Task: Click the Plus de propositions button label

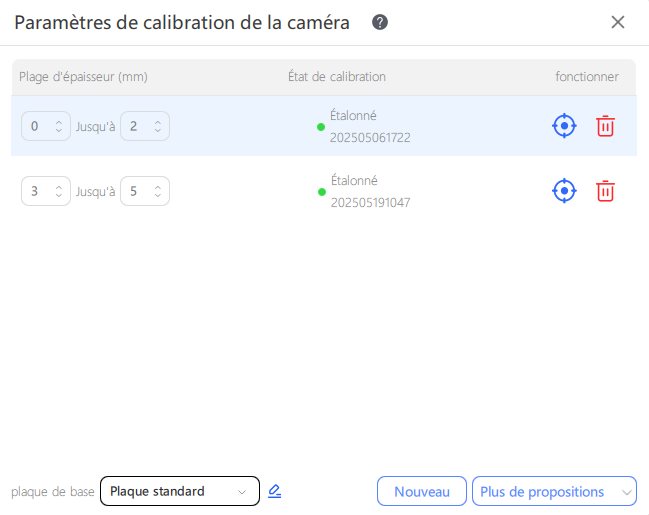Action: pyautogui.click(x=542, y=492)
